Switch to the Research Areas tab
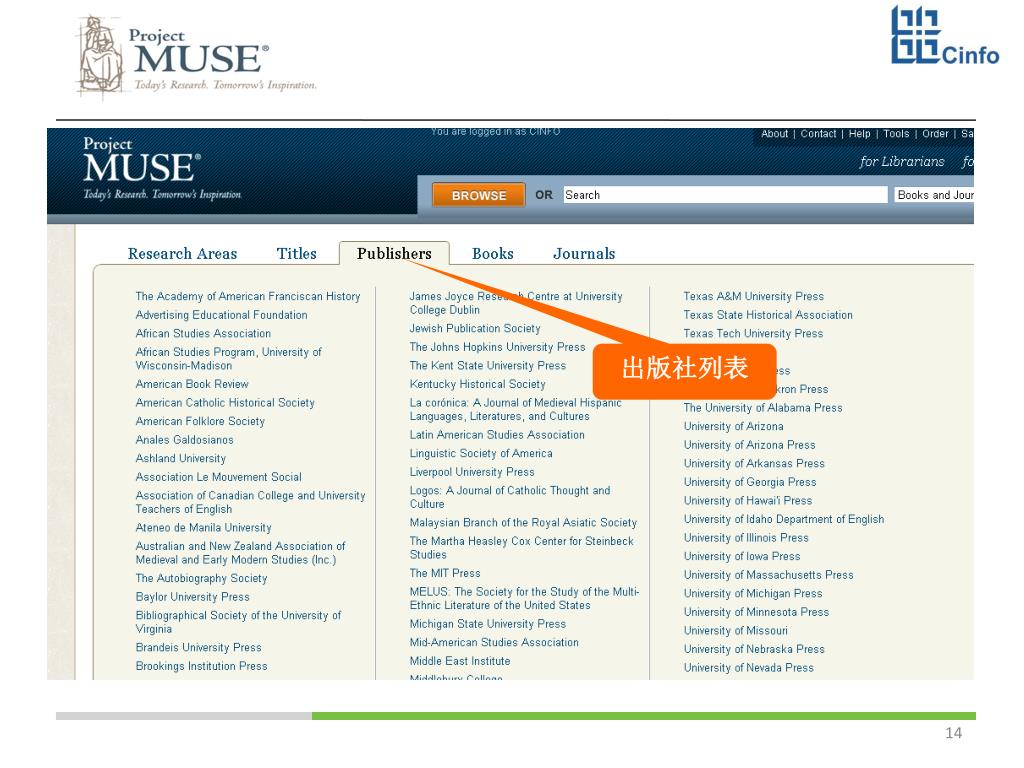Image resolution: width=1024 pixels, height=768 pixels. click(182, 253)
